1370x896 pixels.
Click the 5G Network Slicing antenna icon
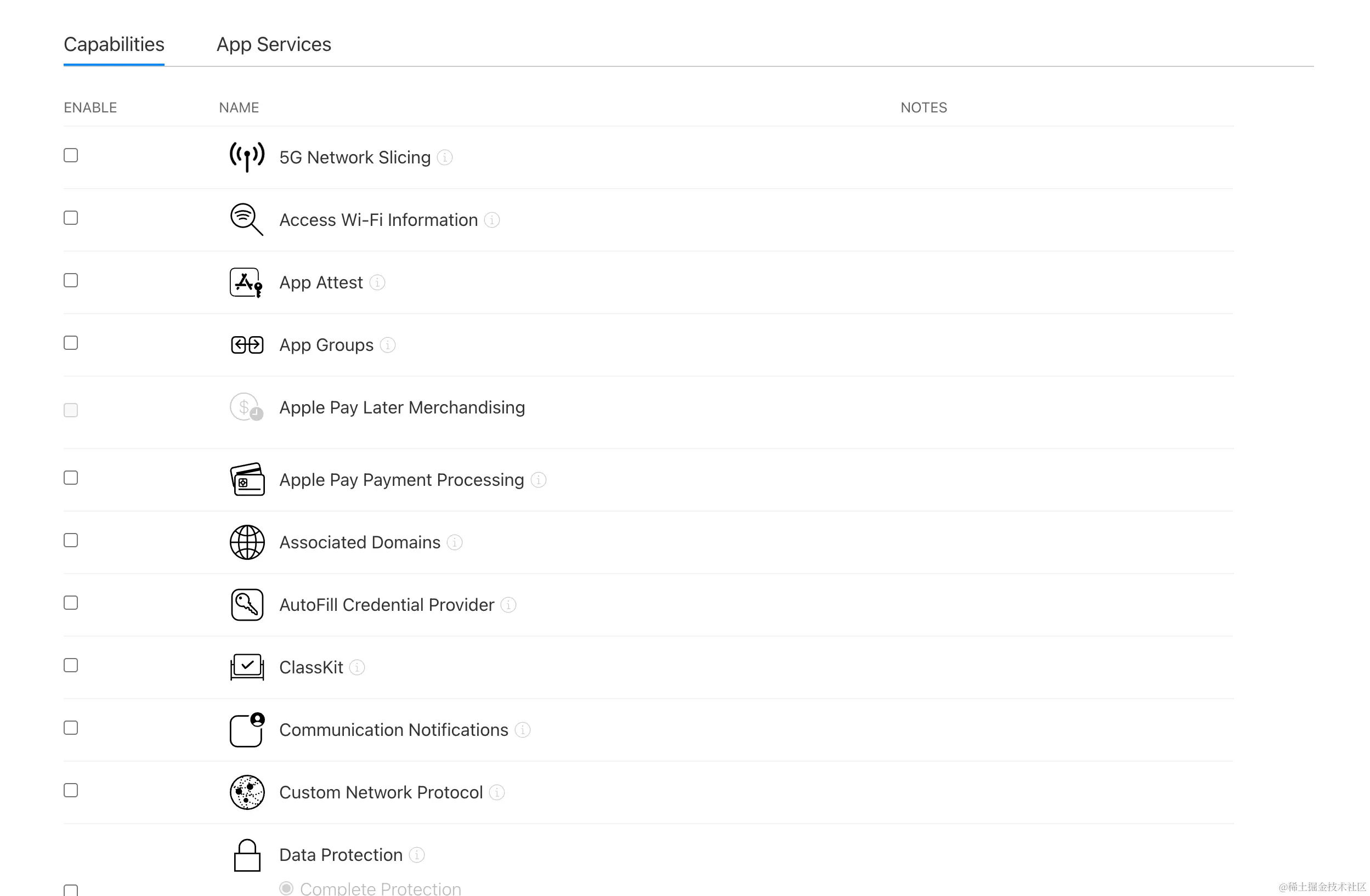pyautogui.click(x=246, y=156)
